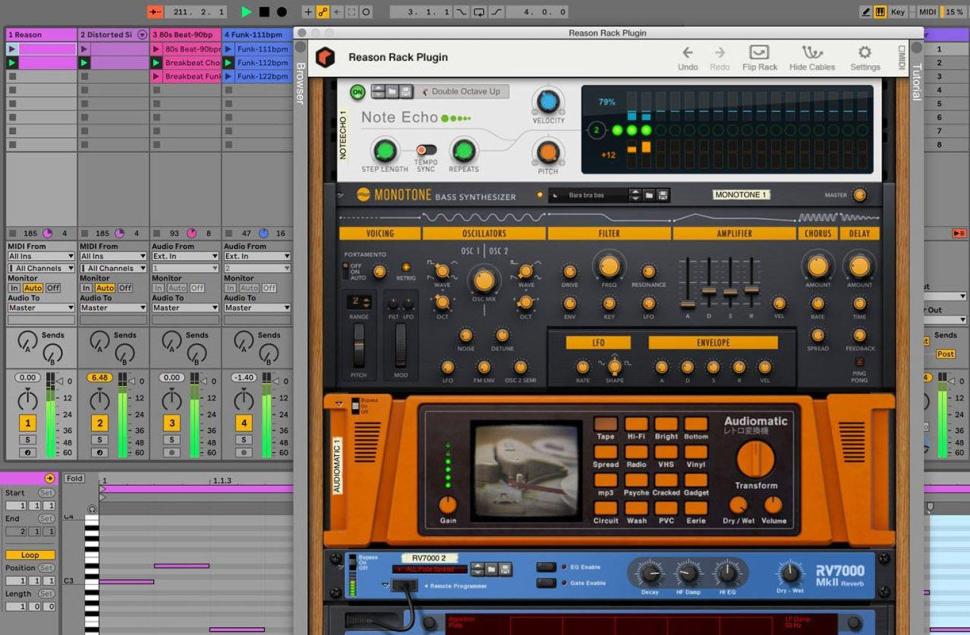Image resolution: width=970 pixels, height=635 pixels.
Task: Open track 3 Audio From Ext. In dropdown
Action: pyautogui.click(x=184, y=256)
